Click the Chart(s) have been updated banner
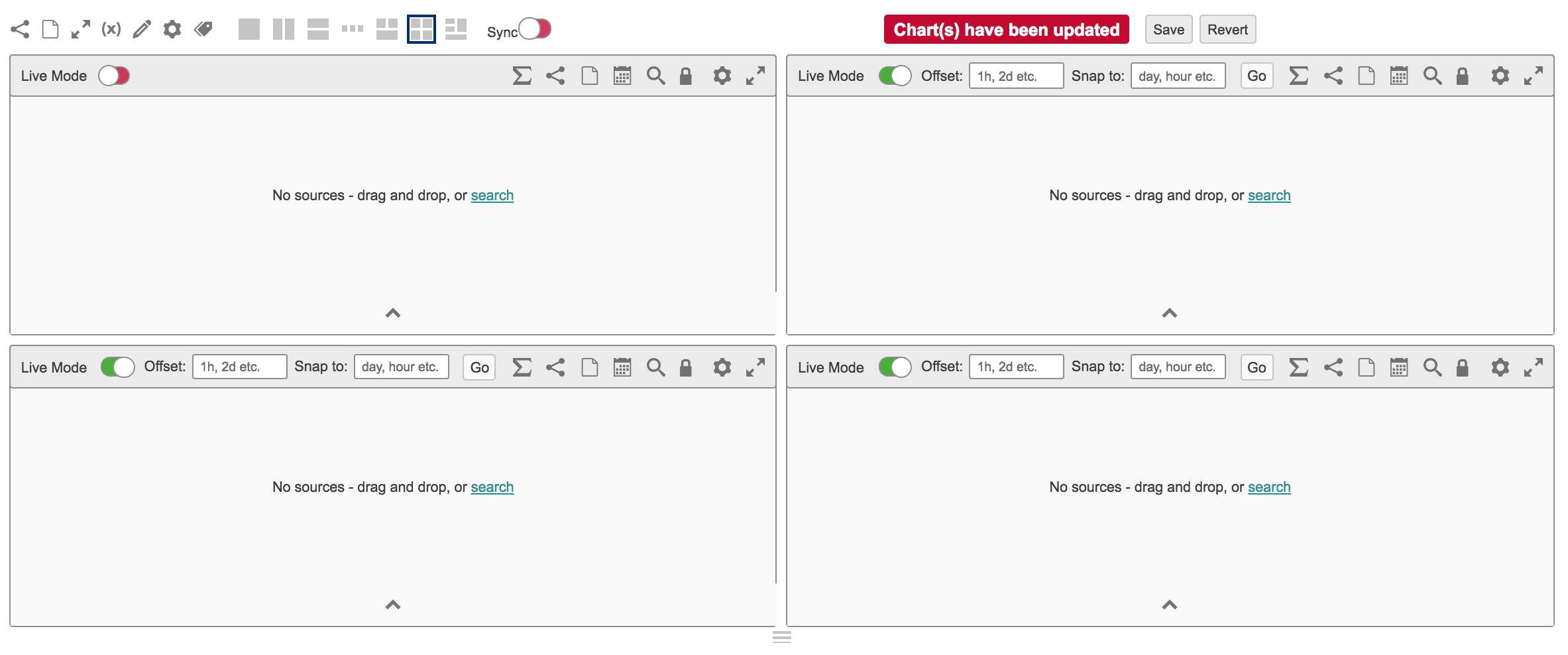The height and width of the screenshot is (655, 1568). [1006, 30]
